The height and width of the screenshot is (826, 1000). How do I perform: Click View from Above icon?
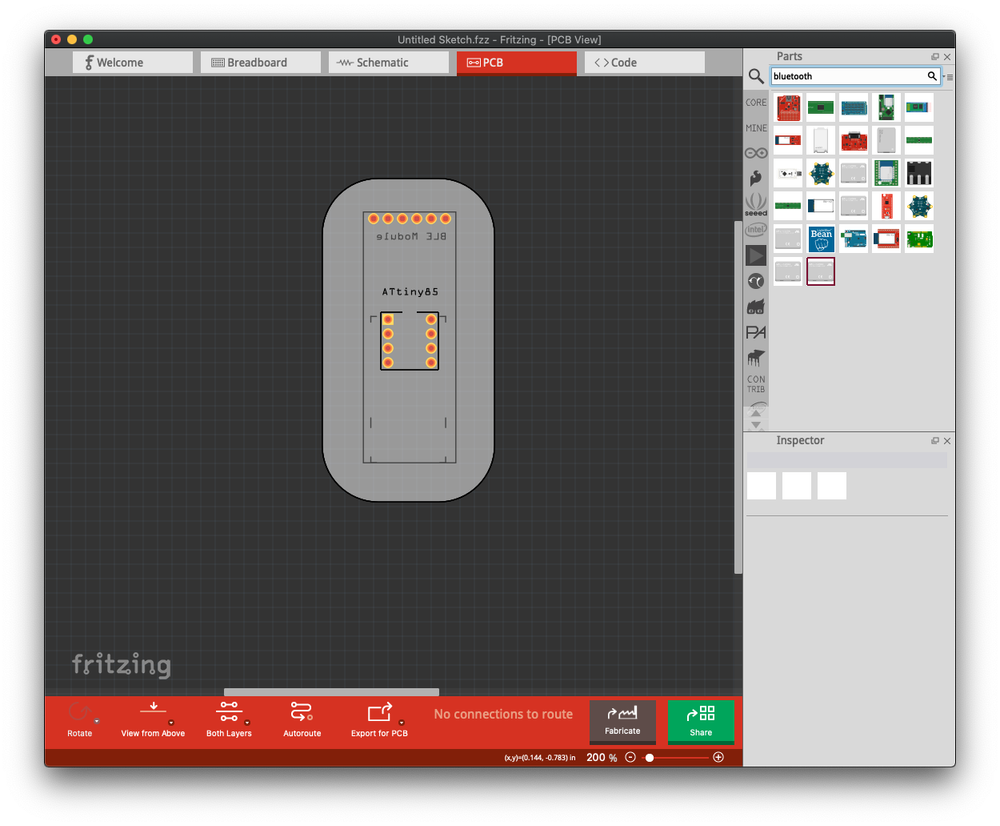pyautogui.click(x=153, y=709)
